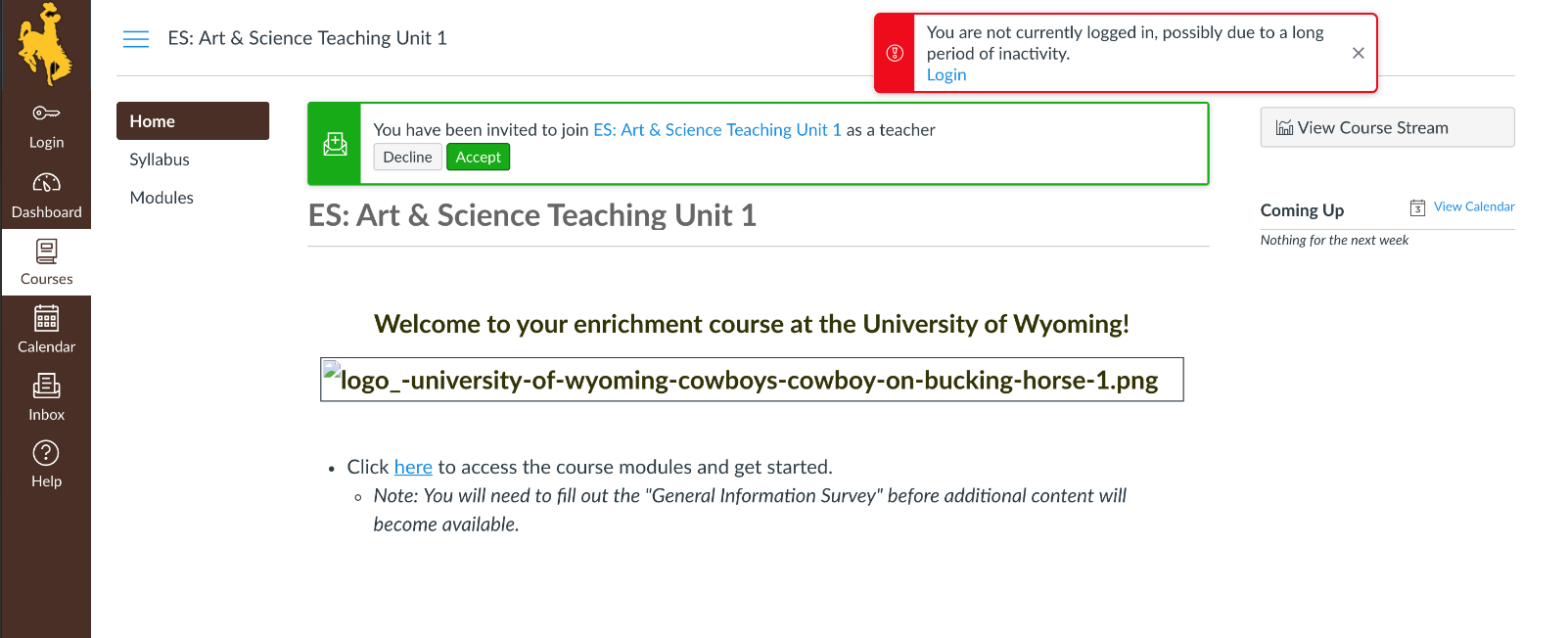Click the 'here' link to course modules

pyautogui.click(x=413, y=467)
